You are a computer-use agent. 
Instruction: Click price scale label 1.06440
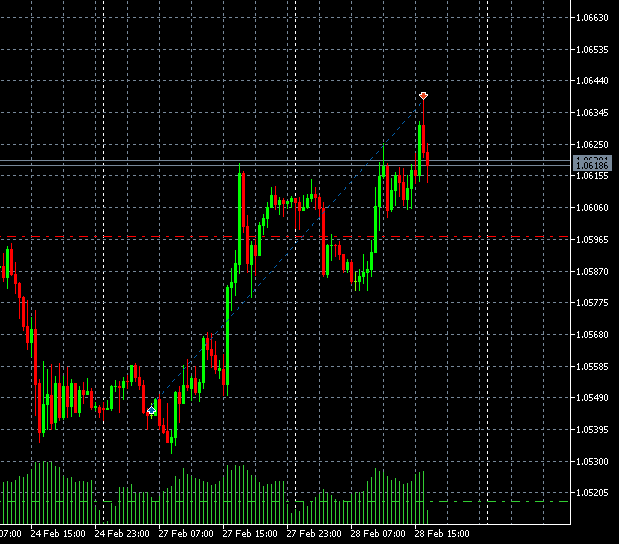click(x=593, y=81)
